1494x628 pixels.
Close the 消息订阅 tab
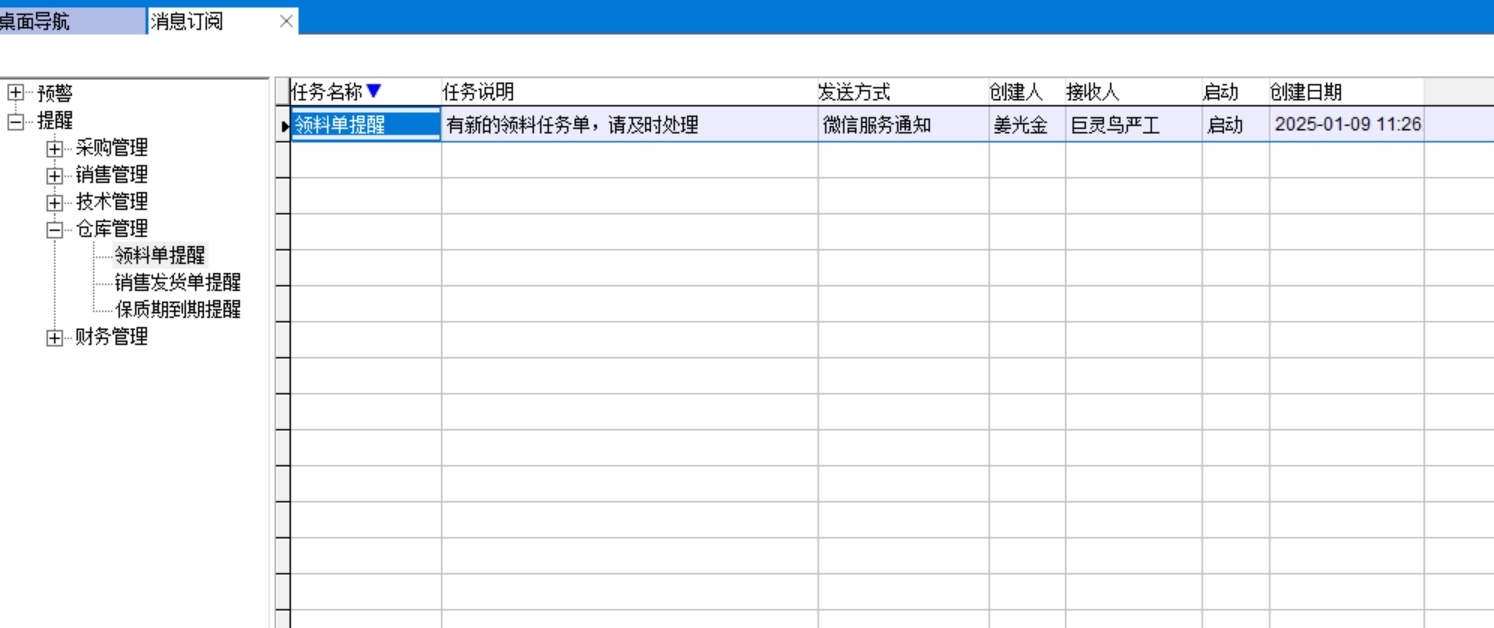286,21
